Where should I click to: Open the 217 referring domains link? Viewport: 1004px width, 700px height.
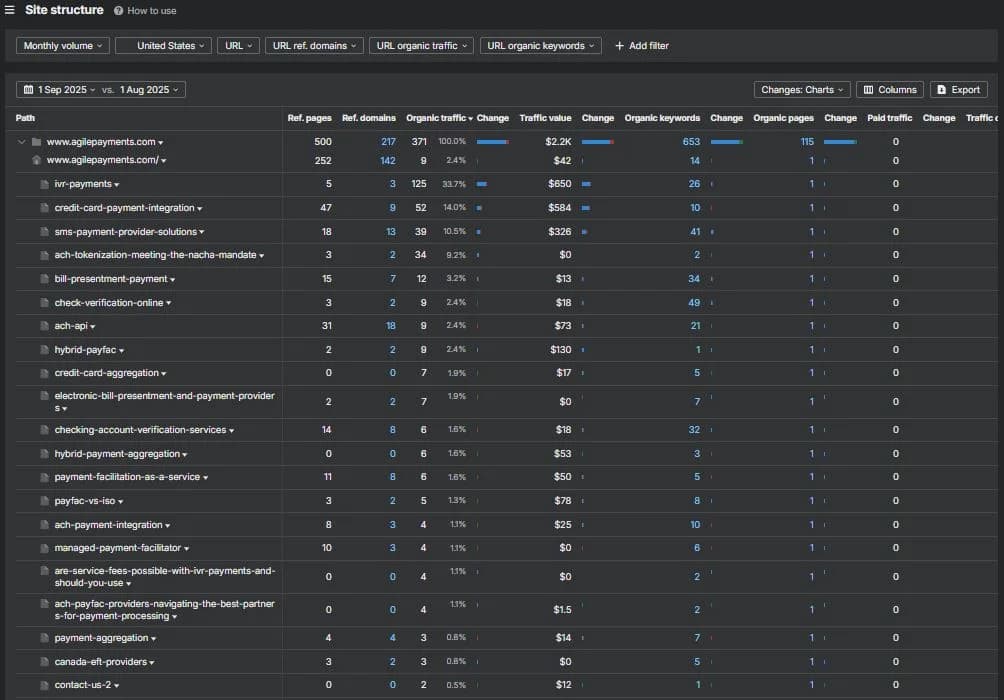point(388,142)
